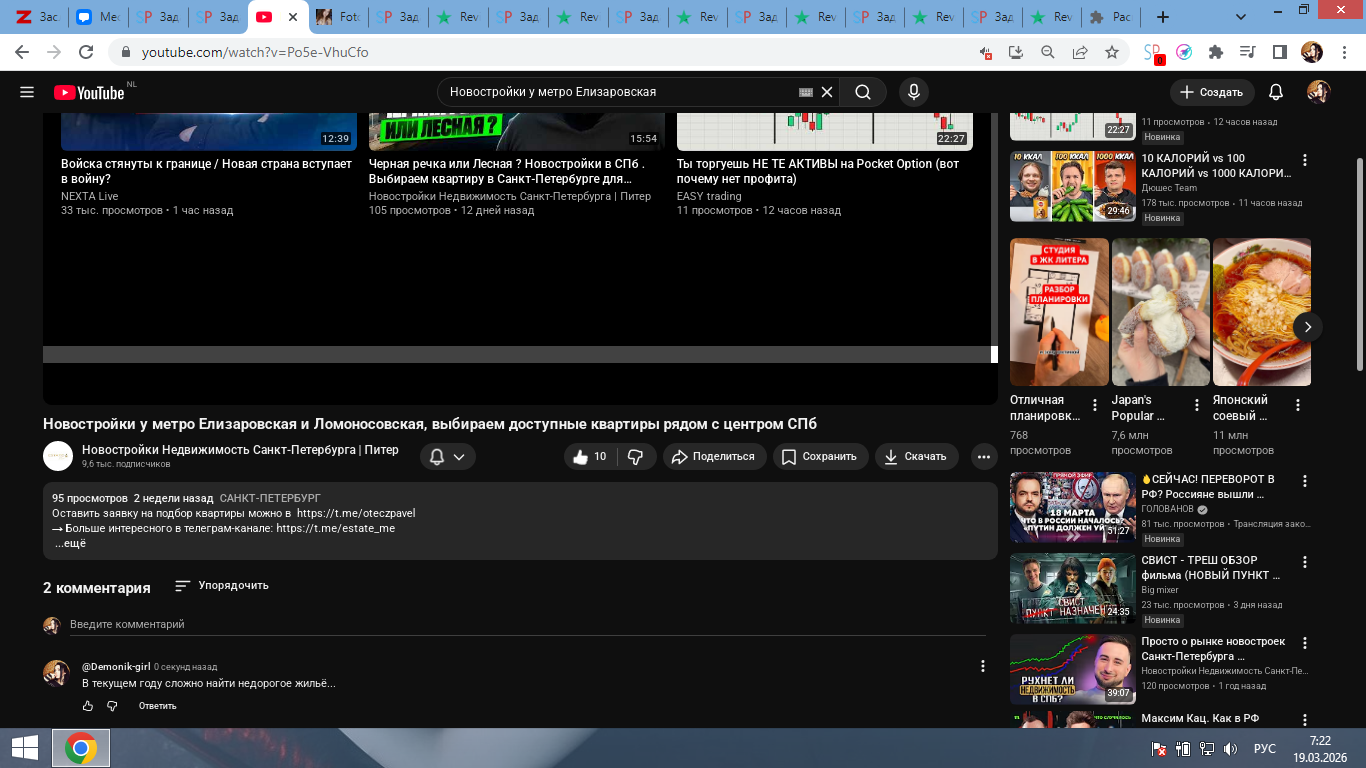This screenshot has height=768, width=1366.
Task: Click the search magnifier button
Action: (862, 92)
